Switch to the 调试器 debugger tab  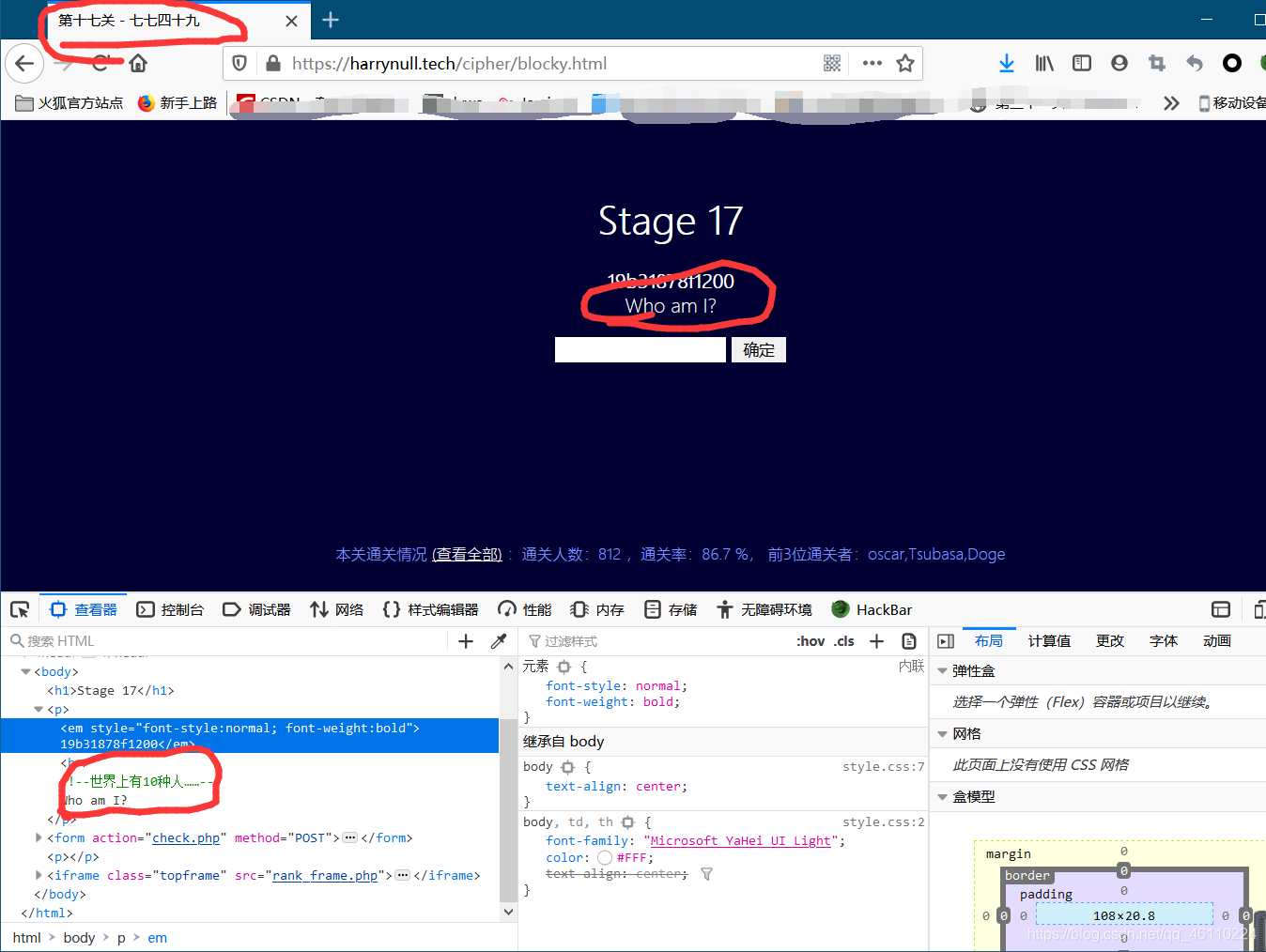point(256,609)
